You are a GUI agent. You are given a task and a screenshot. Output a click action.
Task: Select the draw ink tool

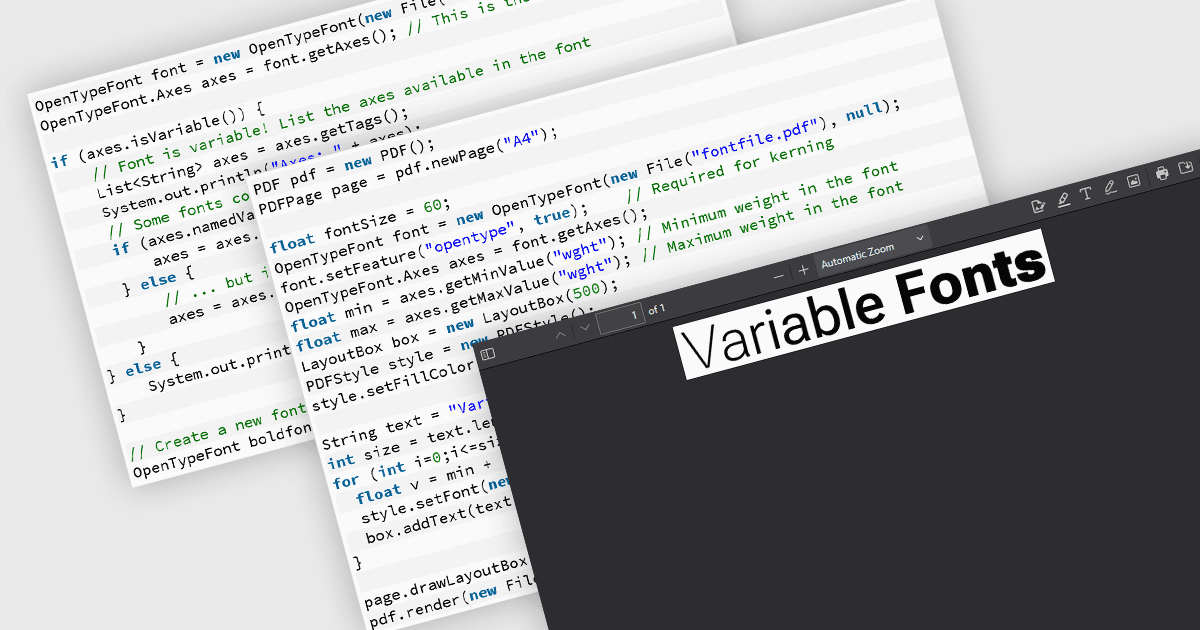[x=1110, y=187]
